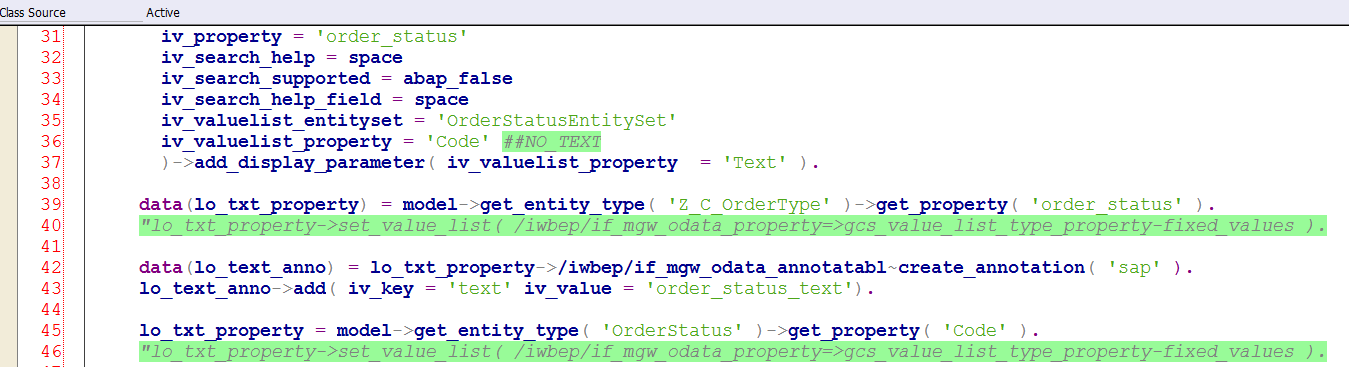1349x367 pixels.
Task: Click iv_search_help on line 32
Action: [238, 58]
